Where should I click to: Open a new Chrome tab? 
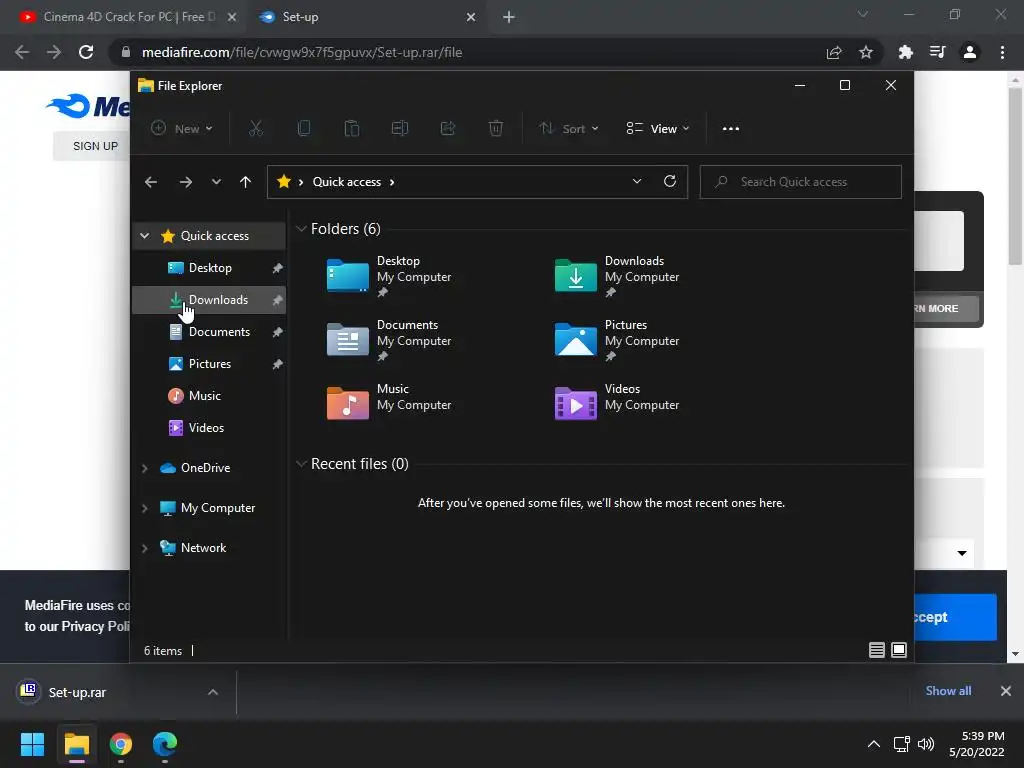[509, 17]
